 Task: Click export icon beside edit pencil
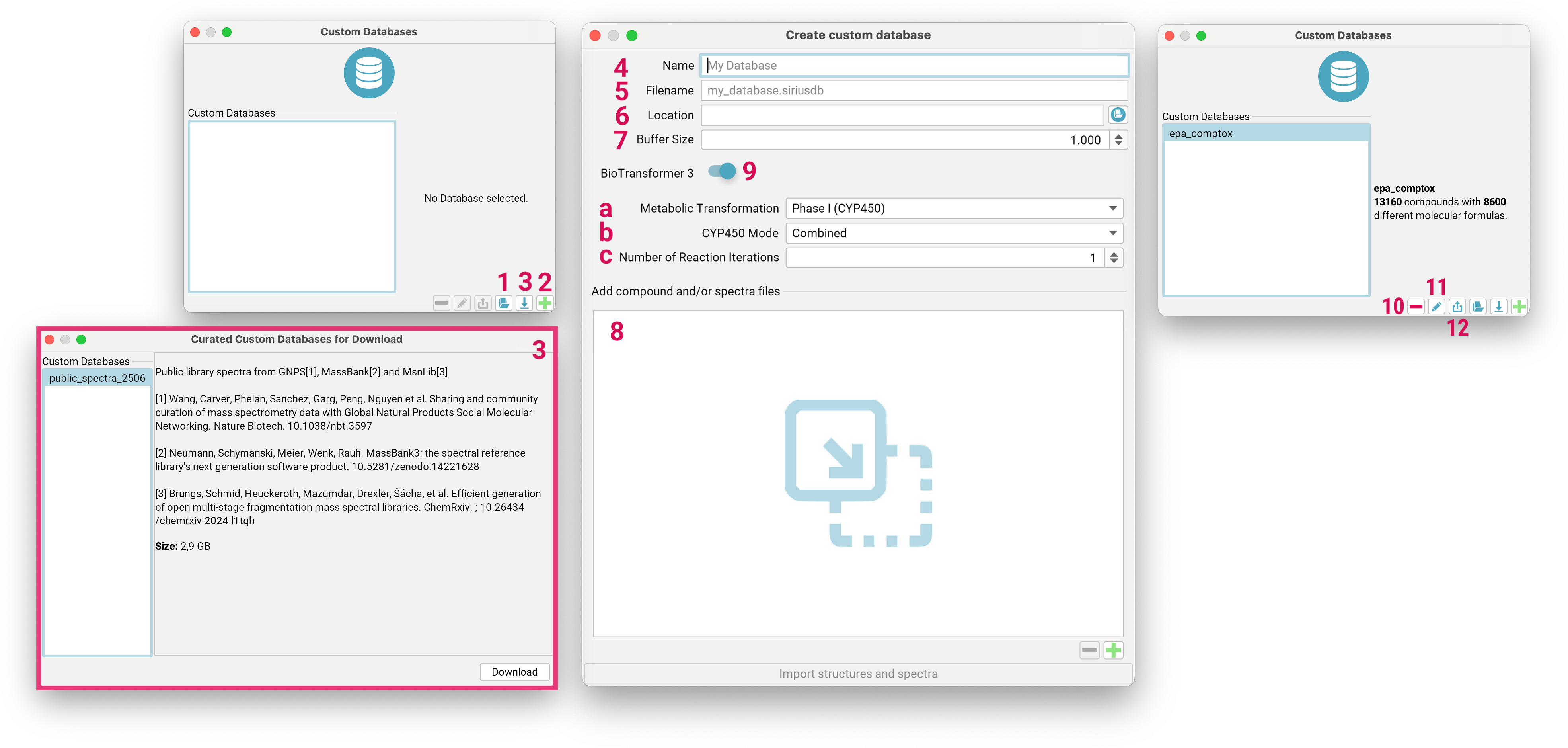pyautogui.click(x=1457, y=307)
